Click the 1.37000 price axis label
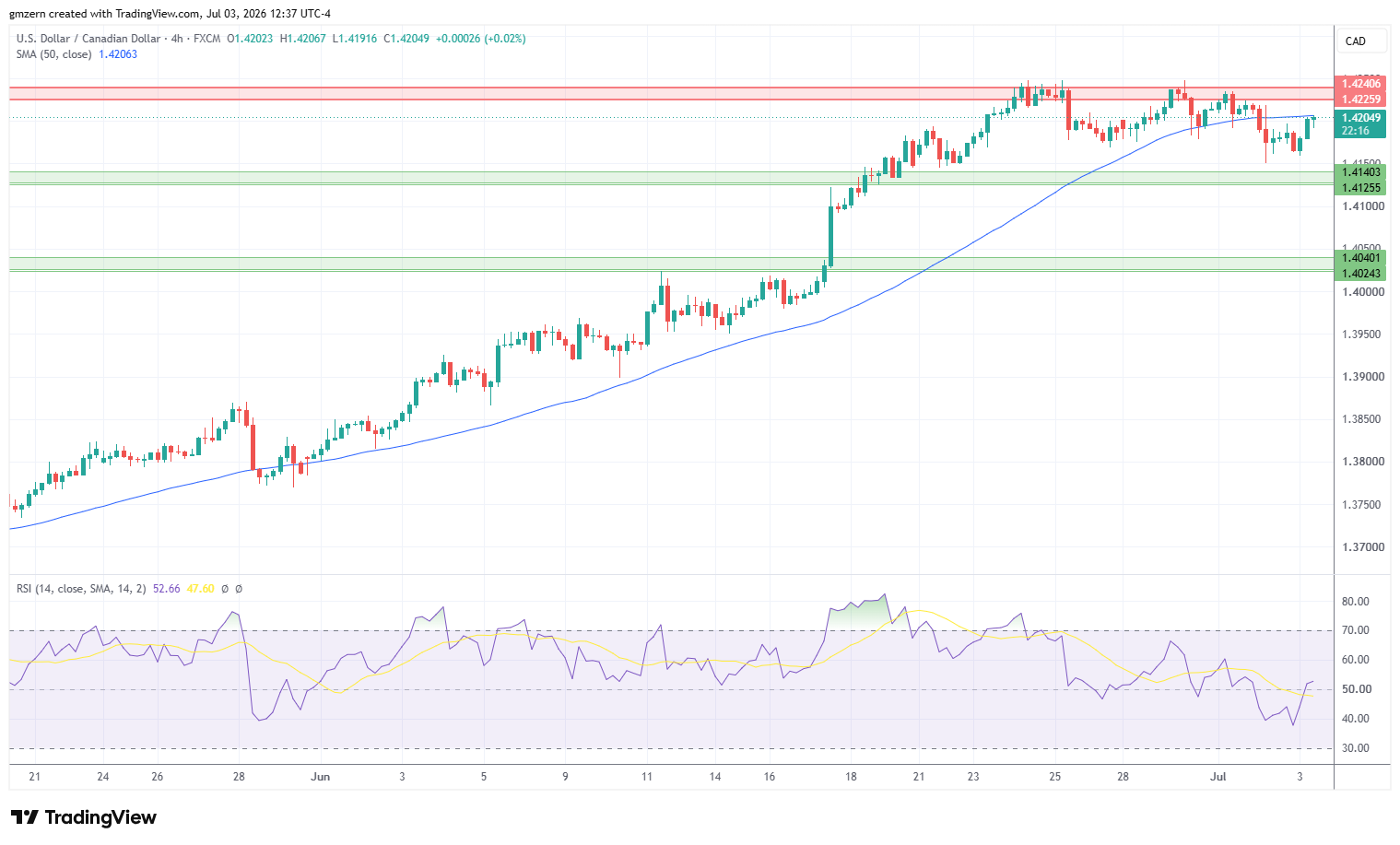 (x=1363, y=547)
